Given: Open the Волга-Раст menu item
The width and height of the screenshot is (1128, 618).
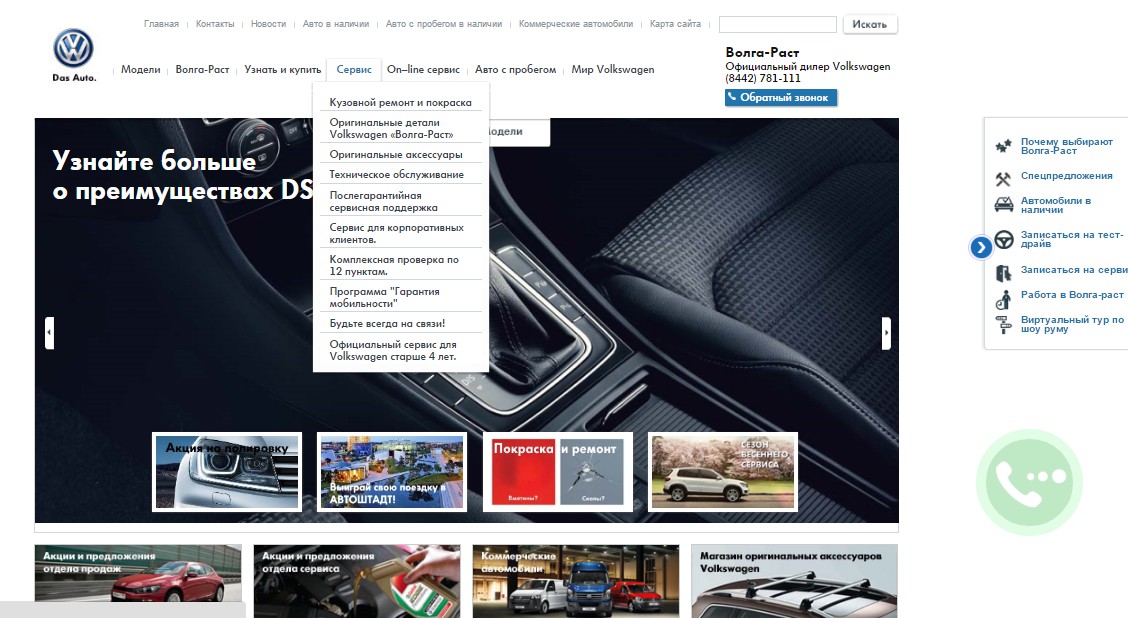Looking at the screenshot, I should (x=202, y=70).
